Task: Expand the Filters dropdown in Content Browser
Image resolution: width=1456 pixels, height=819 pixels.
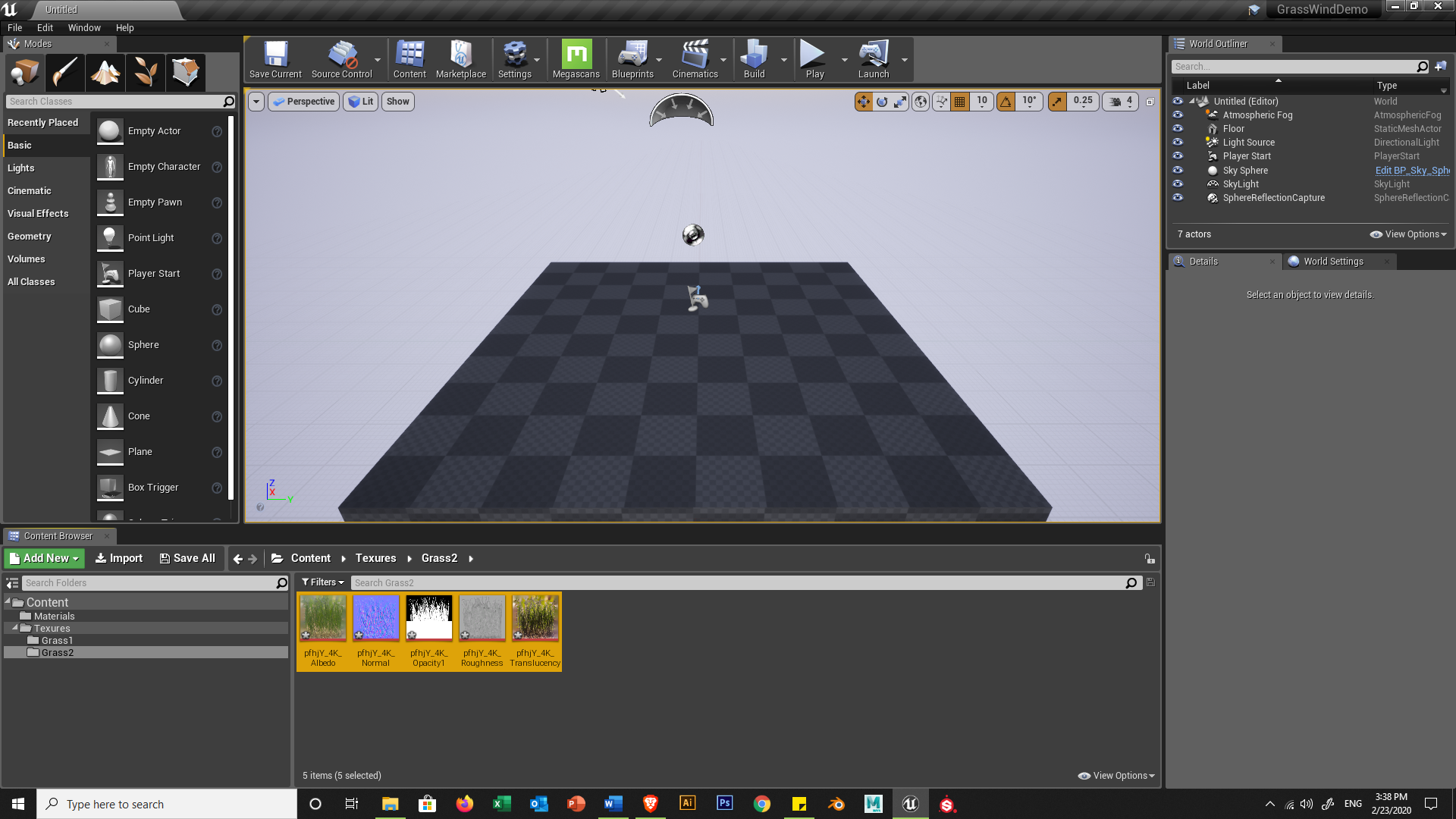Action: [323, 582]
